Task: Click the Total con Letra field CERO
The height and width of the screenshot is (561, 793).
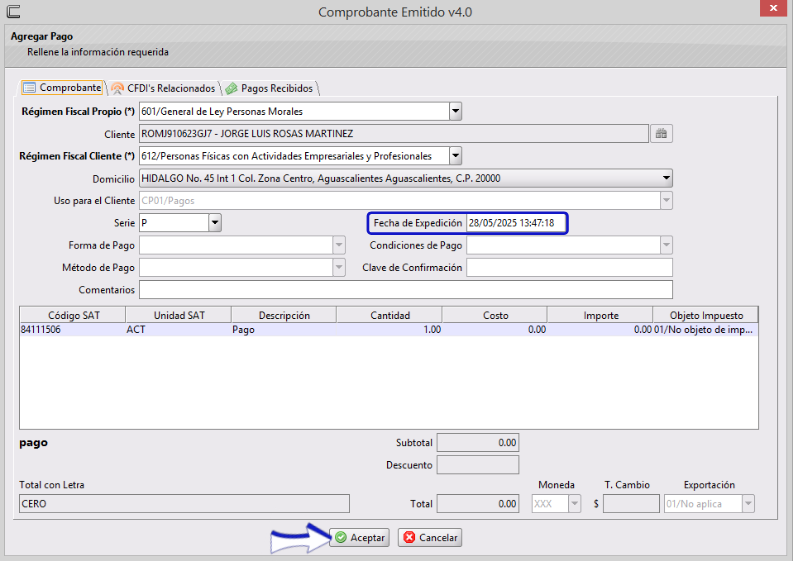Action: [185, 504]
